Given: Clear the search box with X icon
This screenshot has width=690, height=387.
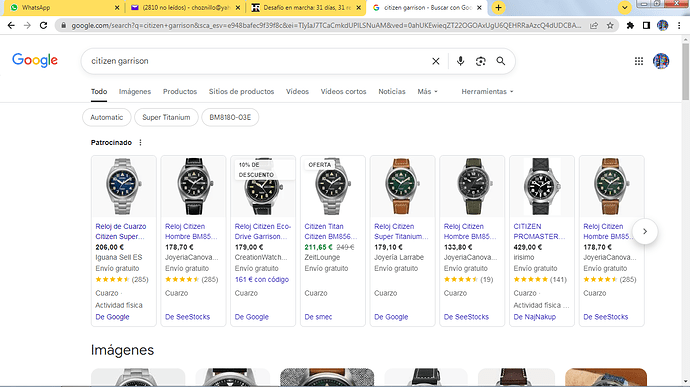Looking at the screenshot, I should click(x=436, y=61).
